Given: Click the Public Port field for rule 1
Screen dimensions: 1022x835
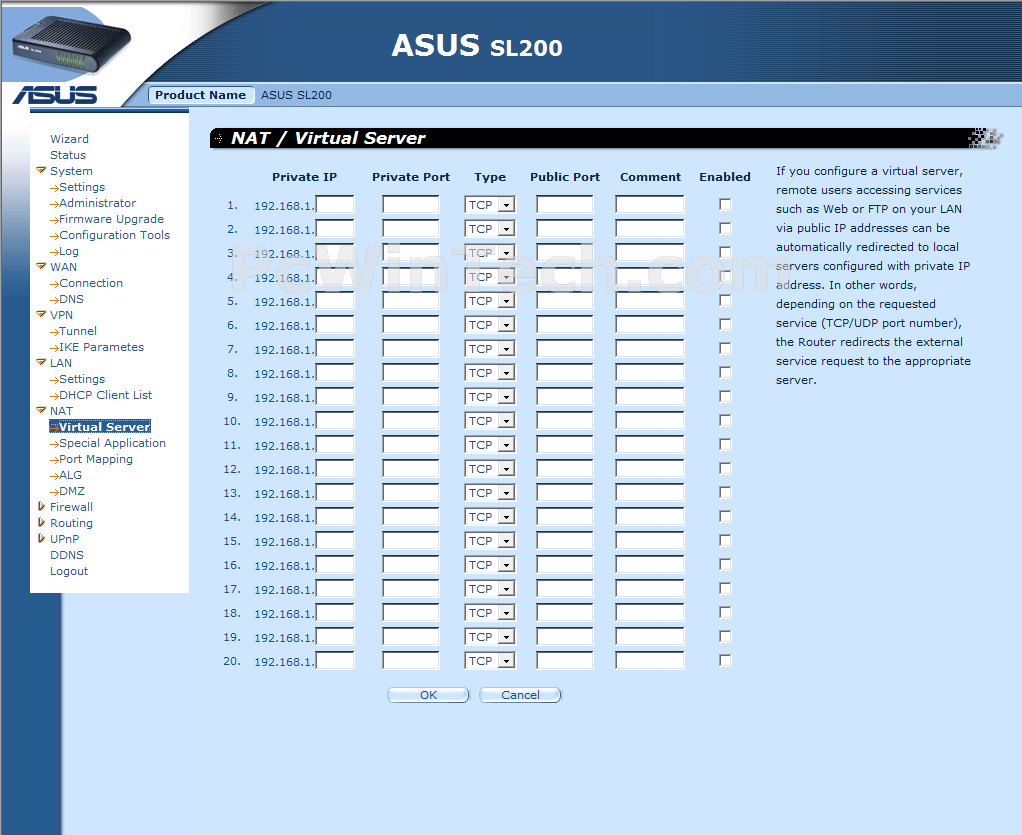Looking at the screenshot, I should (x=564, y=205).
